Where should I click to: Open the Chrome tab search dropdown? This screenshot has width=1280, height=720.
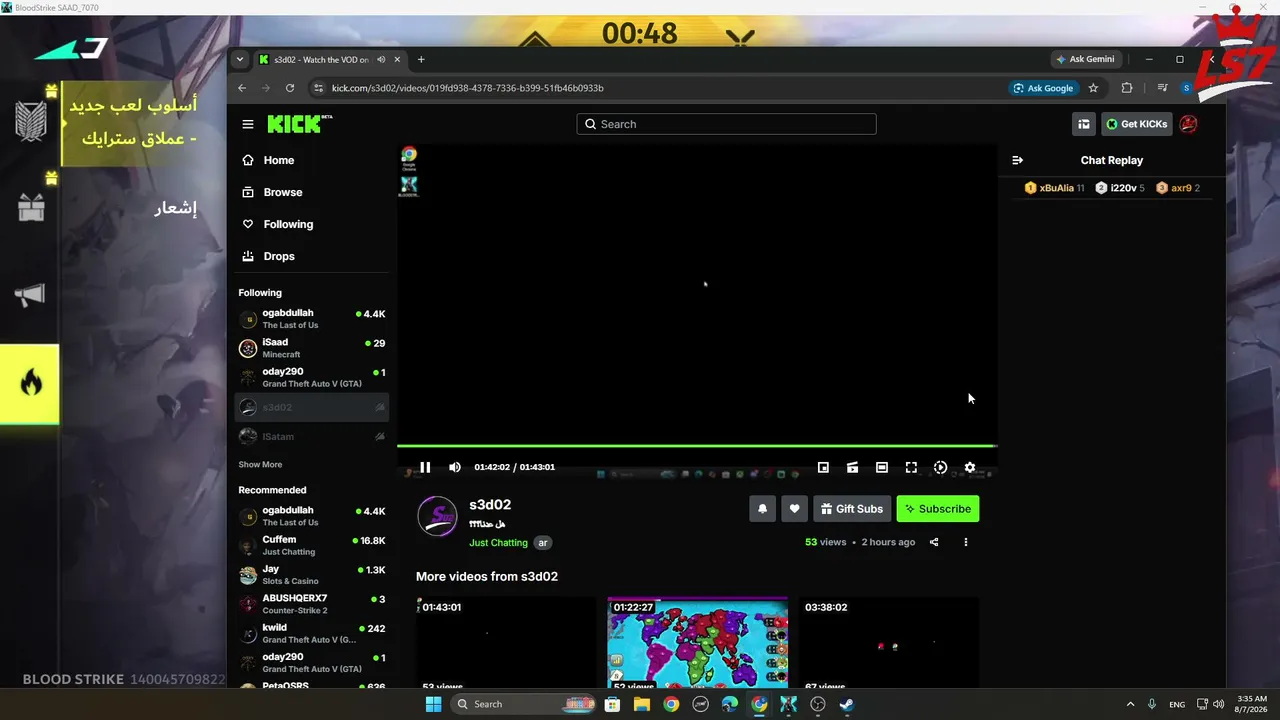239,59
